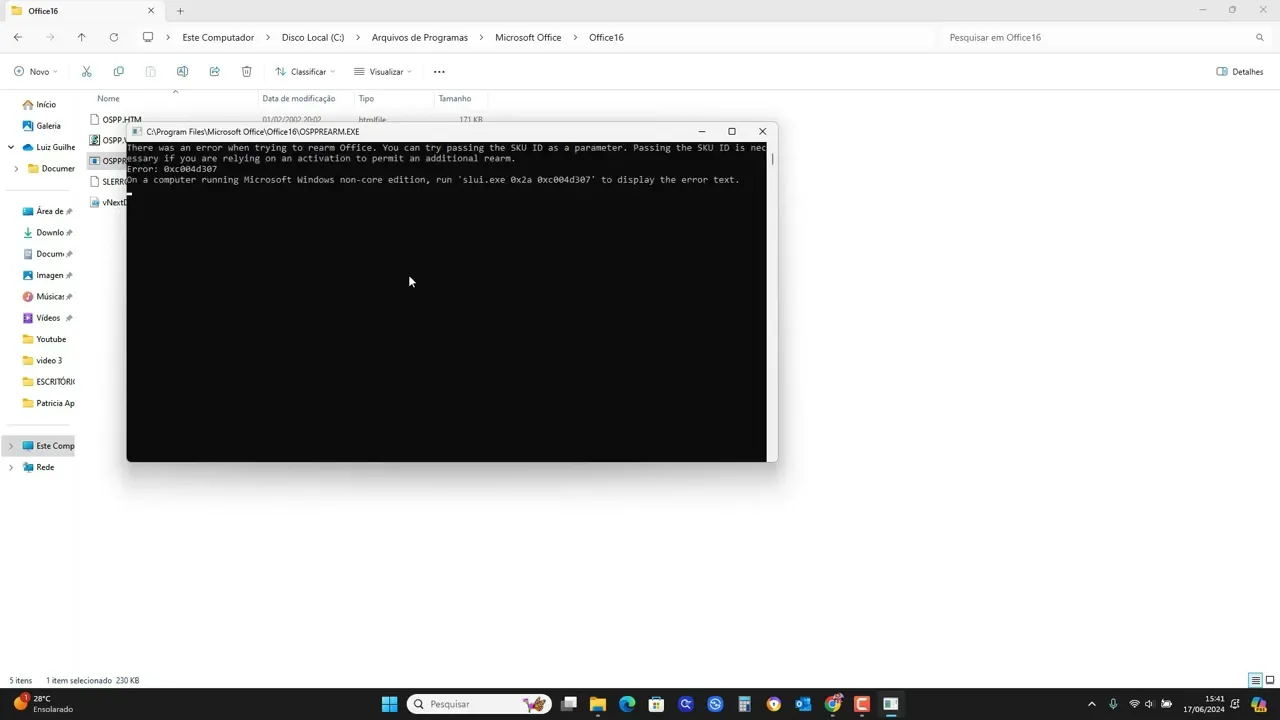
Task: Launch Microsoft Edge from the taskbar
Action: (x=627, y=704)
